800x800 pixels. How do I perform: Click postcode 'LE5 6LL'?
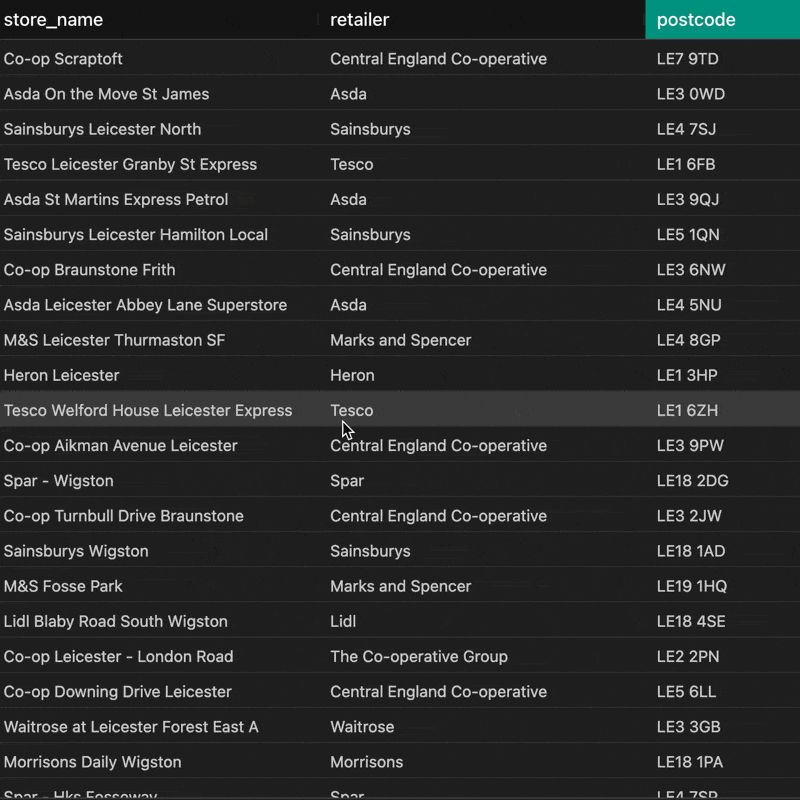686,692
